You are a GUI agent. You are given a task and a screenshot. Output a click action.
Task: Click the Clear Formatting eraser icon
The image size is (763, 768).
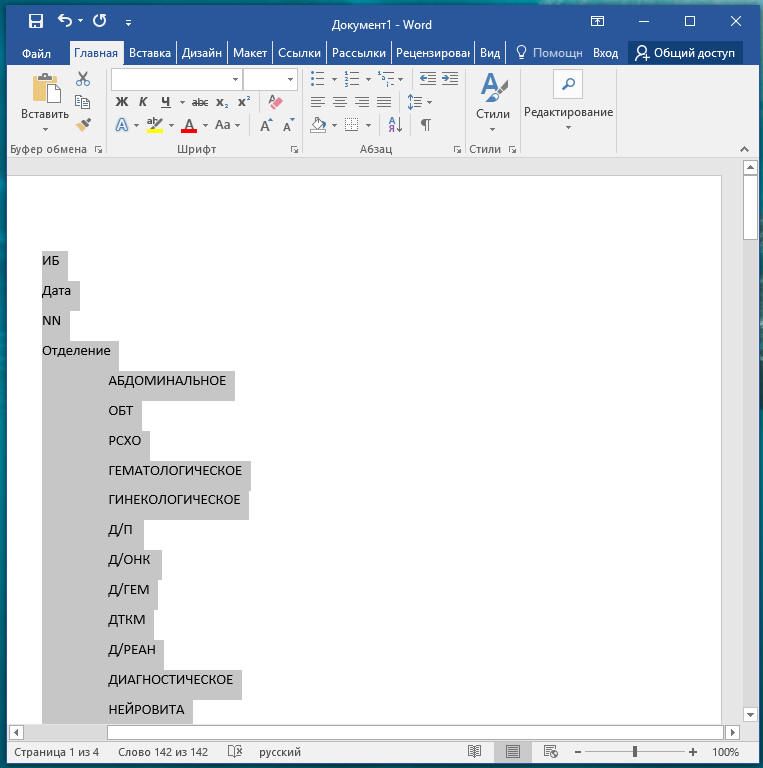click(275, 101)
